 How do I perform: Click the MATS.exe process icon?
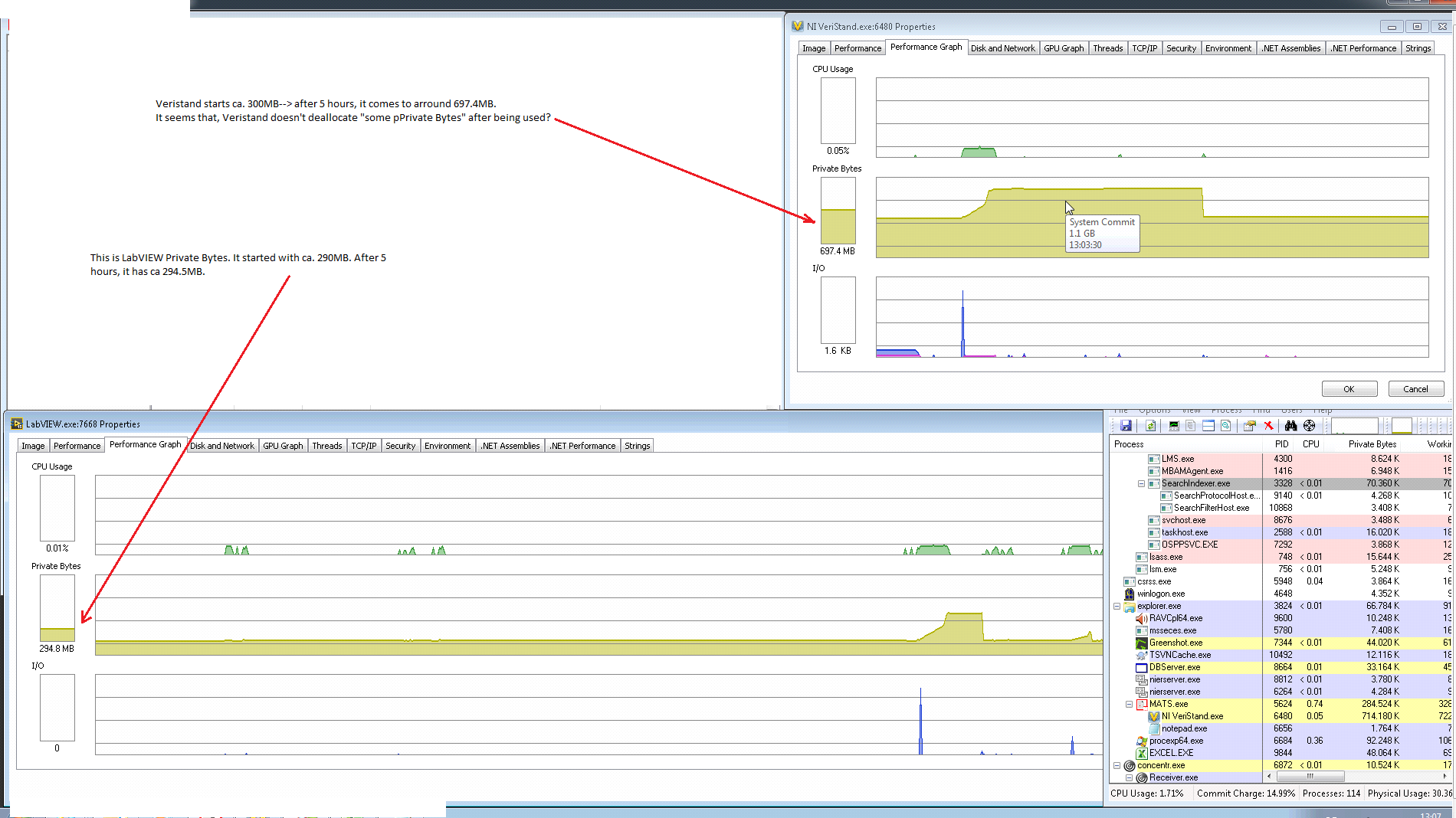1142,704
